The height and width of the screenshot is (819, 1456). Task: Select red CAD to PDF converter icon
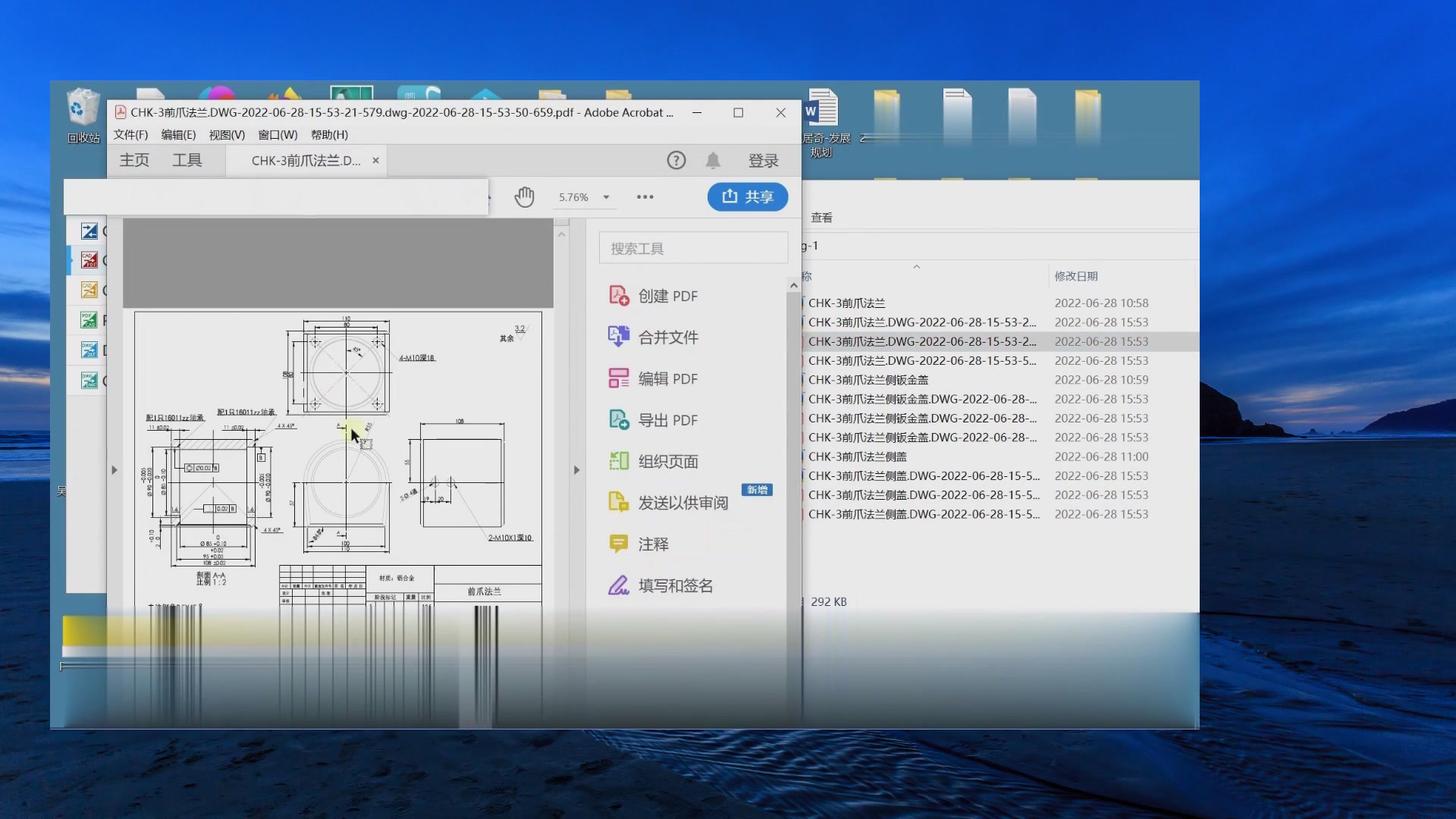89,260
